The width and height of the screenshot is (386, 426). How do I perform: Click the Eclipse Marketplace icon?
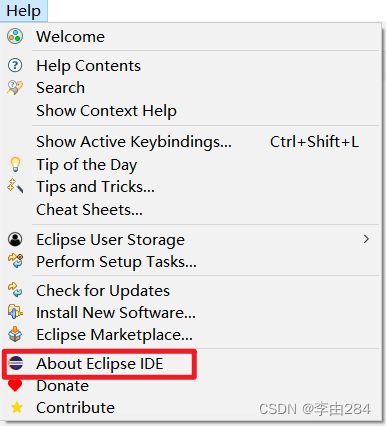click(15, 334)
